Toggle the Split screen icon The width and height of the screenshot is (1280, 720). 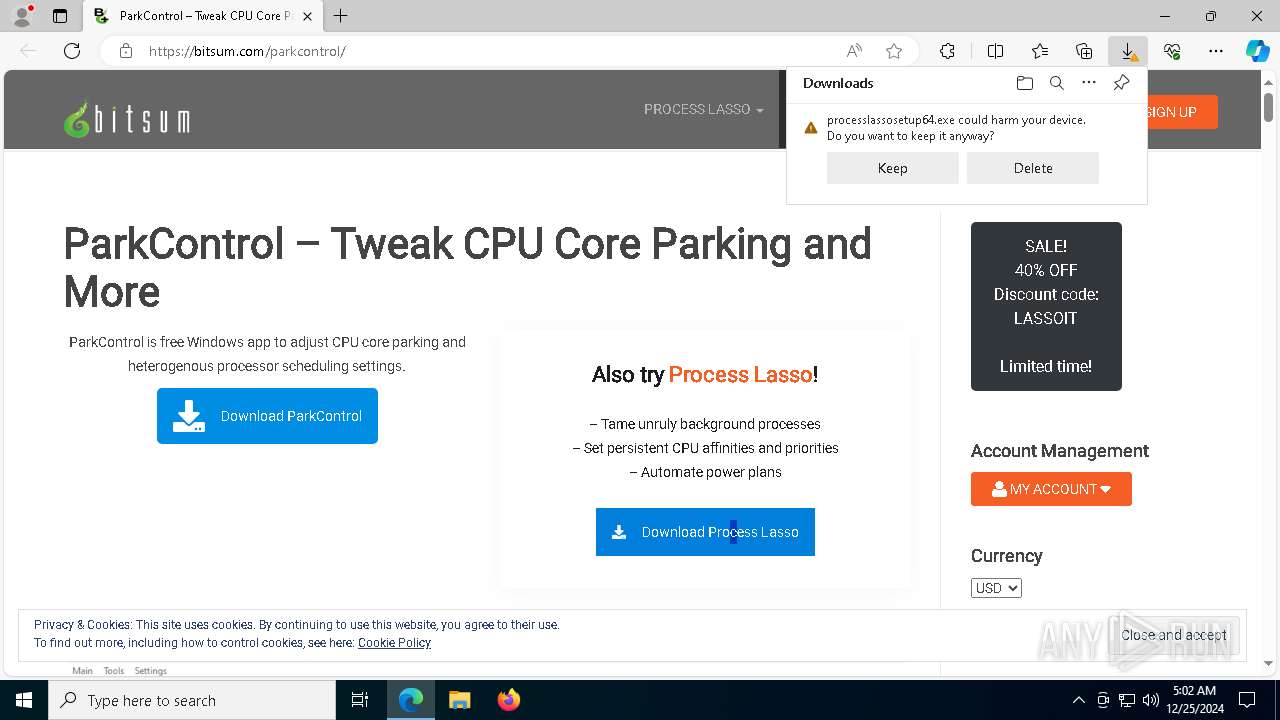[x=995, y=51]
